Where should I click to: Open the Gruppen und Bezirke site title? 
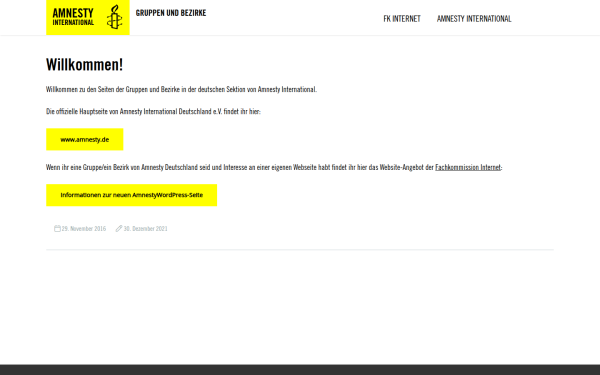tap(171, 13)
